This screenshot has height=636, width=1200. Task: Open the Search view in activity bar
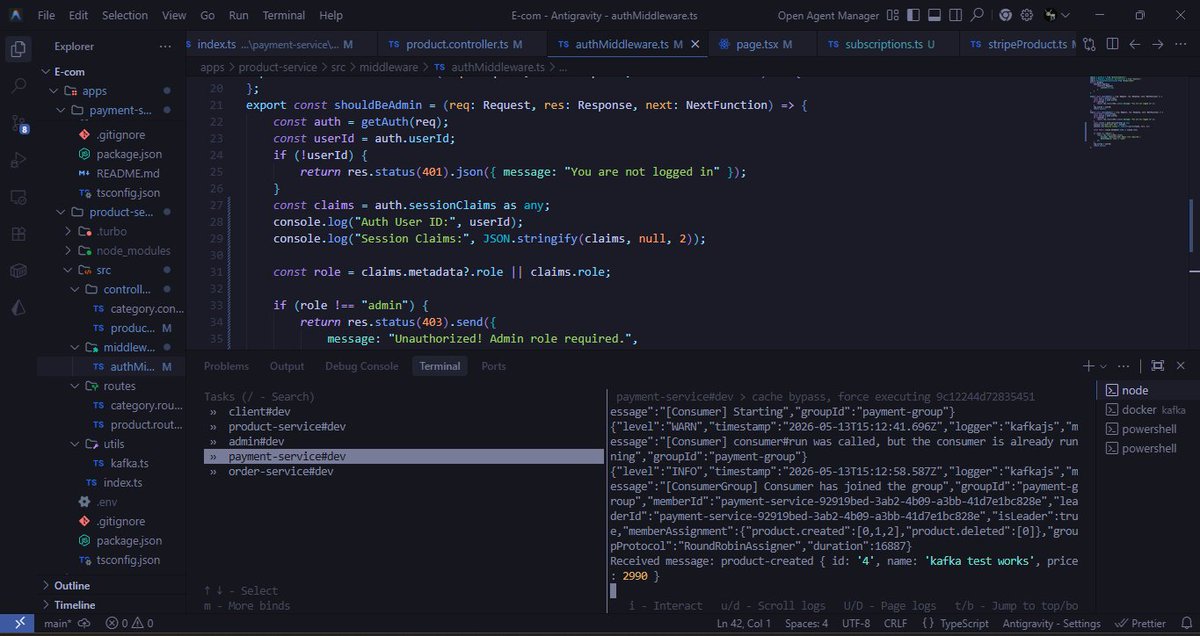pyautogui.click(x=18, y=86)
